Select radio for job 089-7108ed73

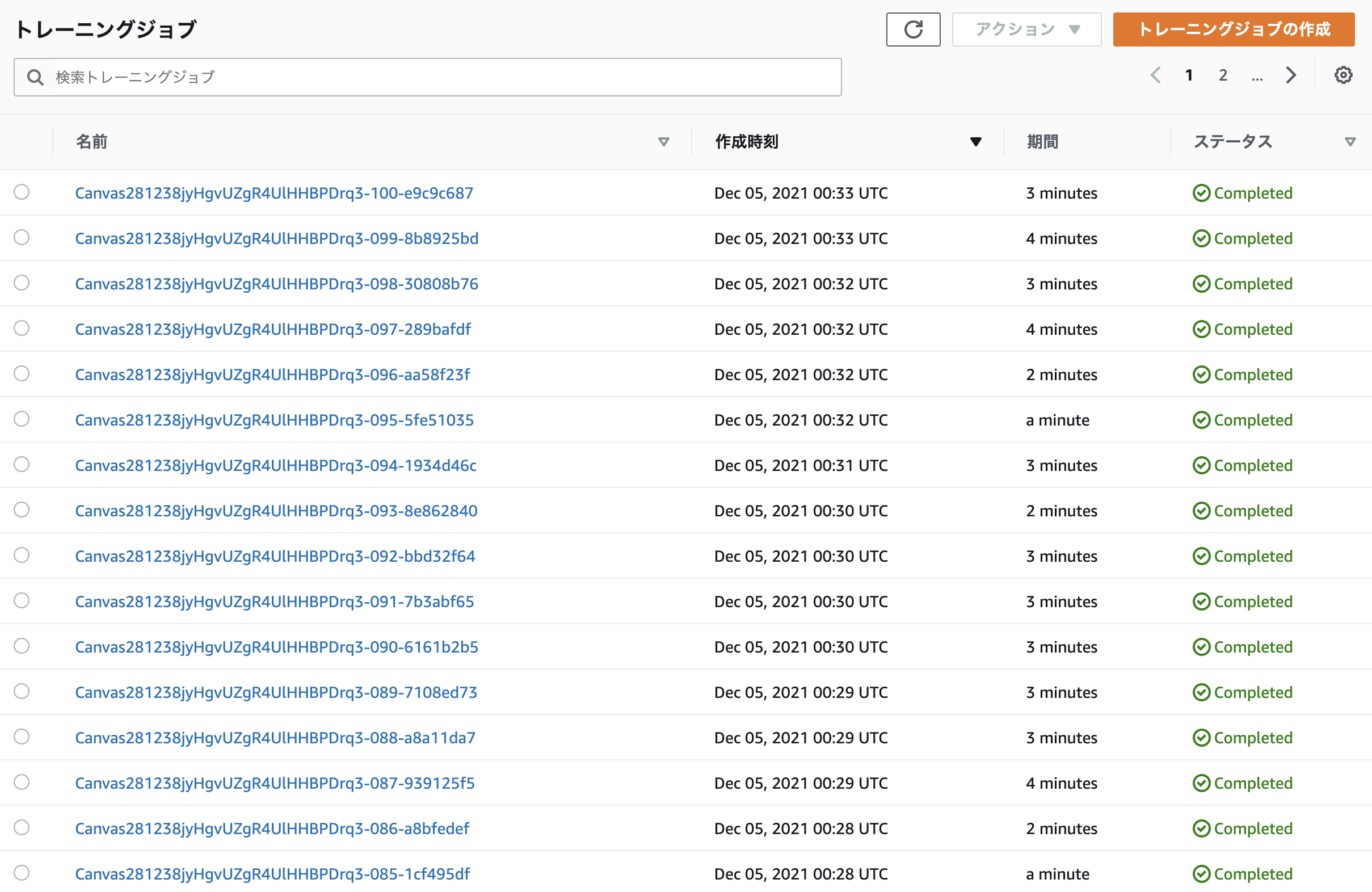click(x=22, y=691)
